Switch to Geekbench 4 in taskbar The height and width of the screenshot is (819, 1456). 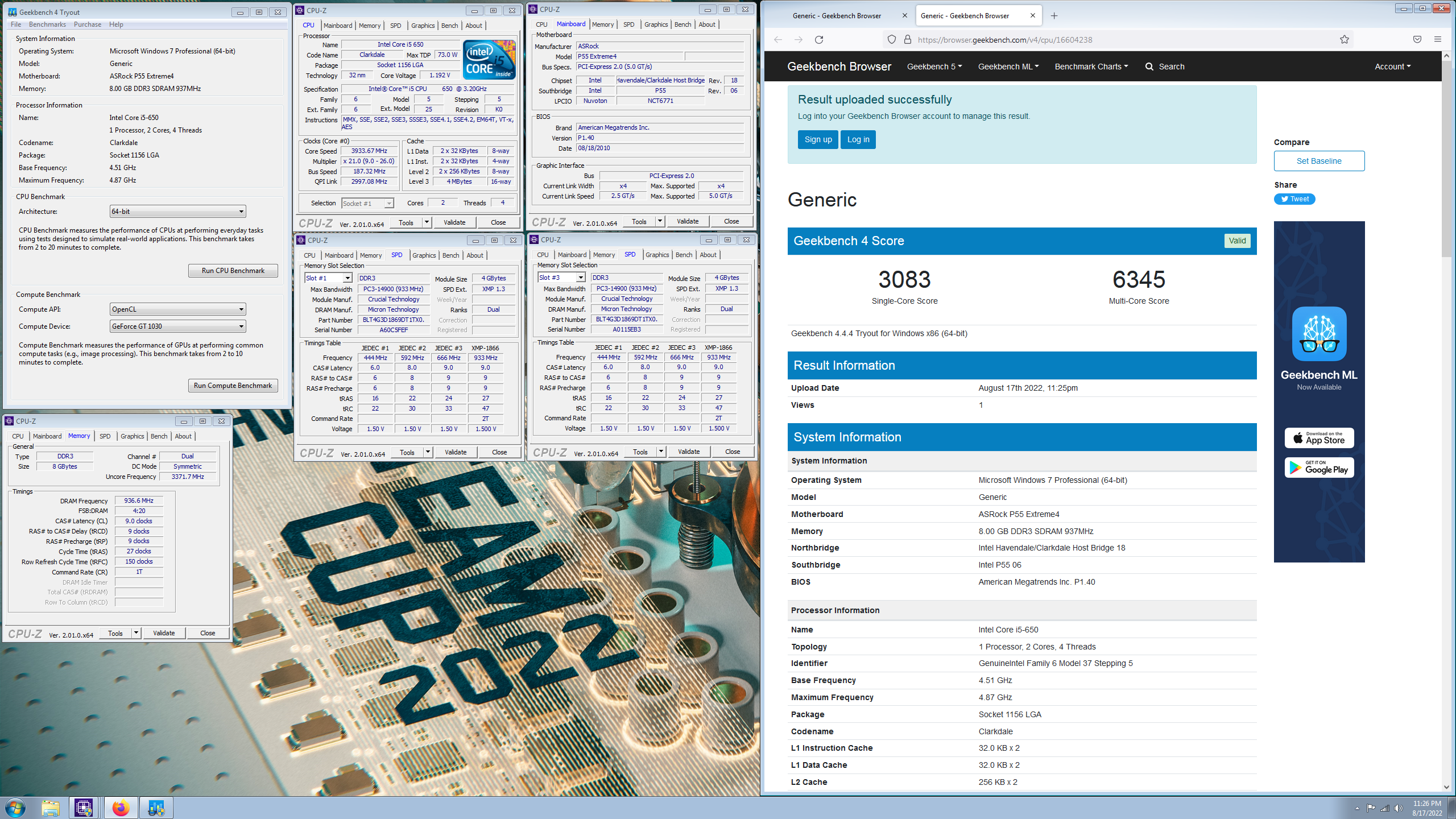tap(156, 808)
